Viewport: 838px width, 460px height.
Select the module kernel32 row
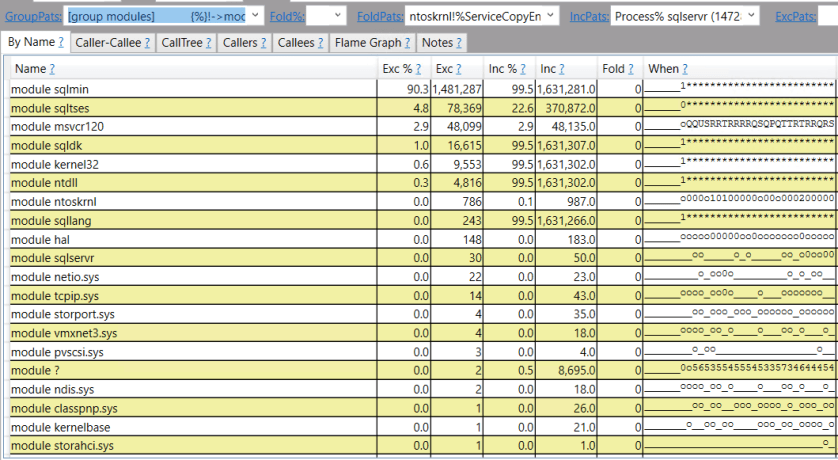(x=422, y=164)
